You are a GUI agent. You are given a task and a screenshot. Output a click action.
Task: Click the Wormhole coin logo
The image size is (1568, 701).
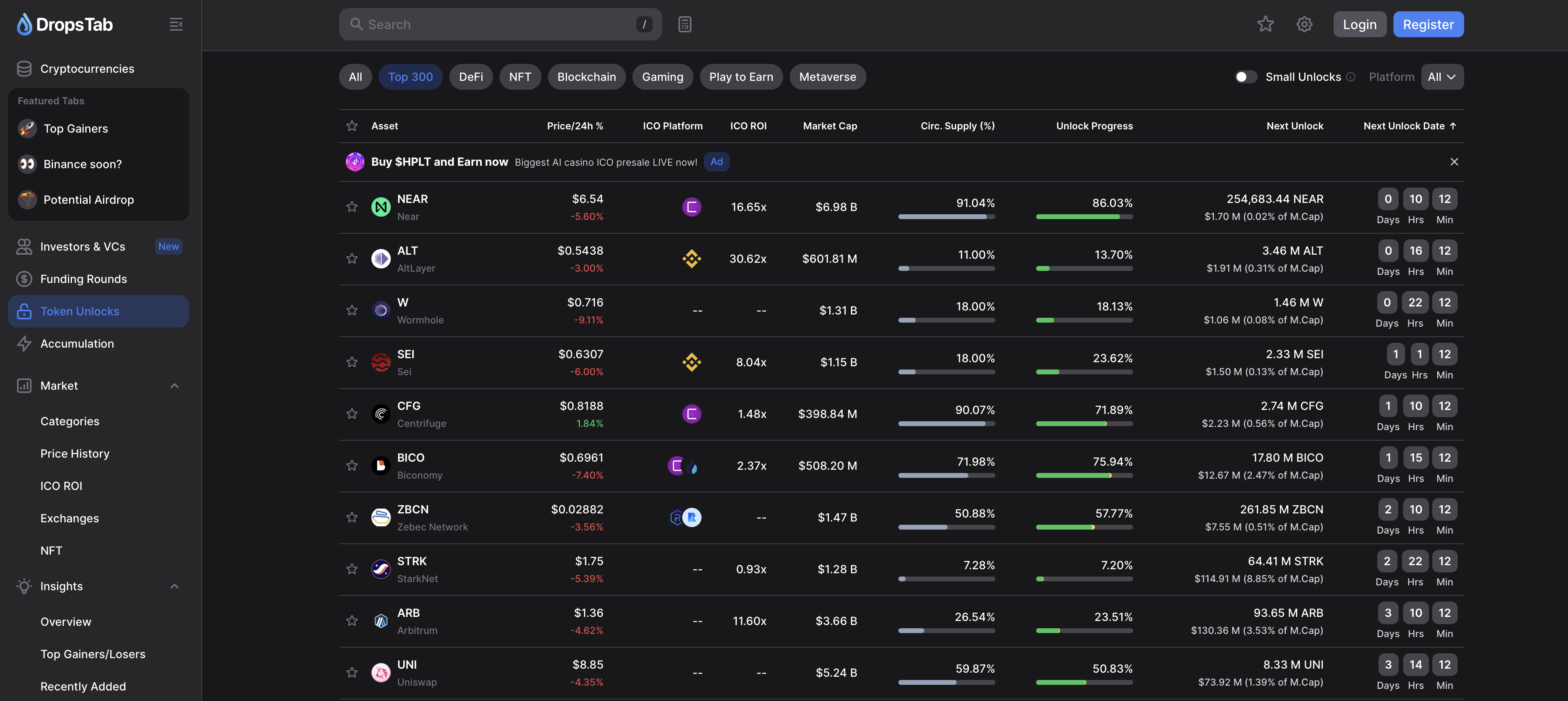tap(381, 310)
